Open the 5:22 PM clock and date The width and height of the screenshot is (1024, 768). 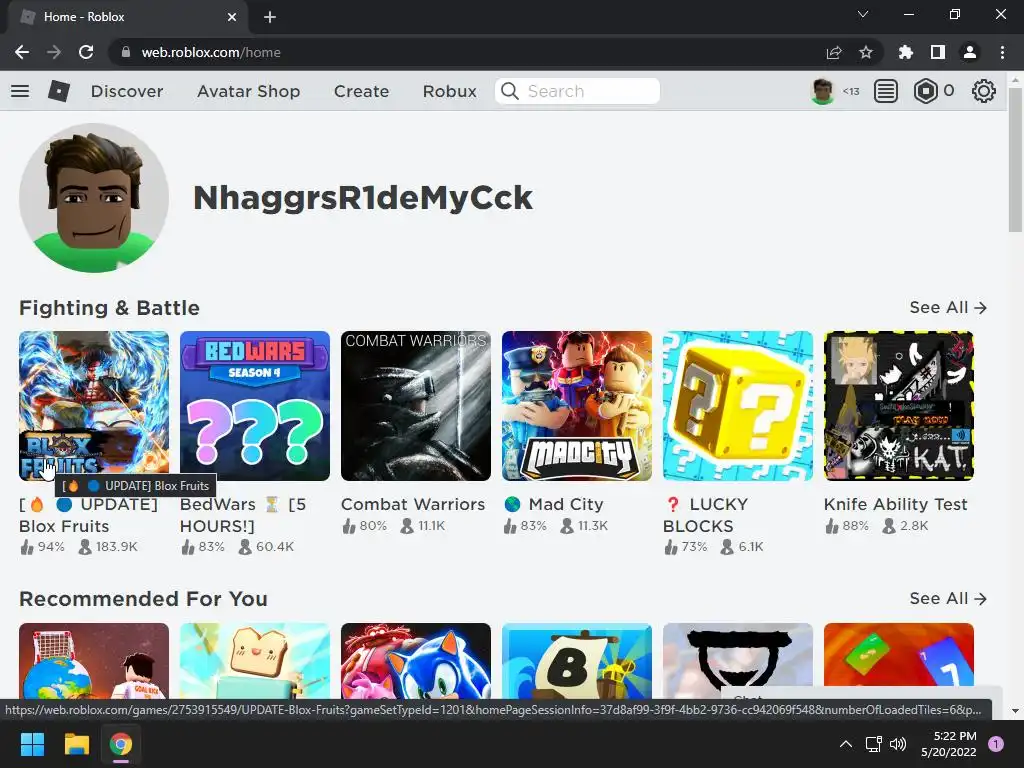click(x=949, y=744)
